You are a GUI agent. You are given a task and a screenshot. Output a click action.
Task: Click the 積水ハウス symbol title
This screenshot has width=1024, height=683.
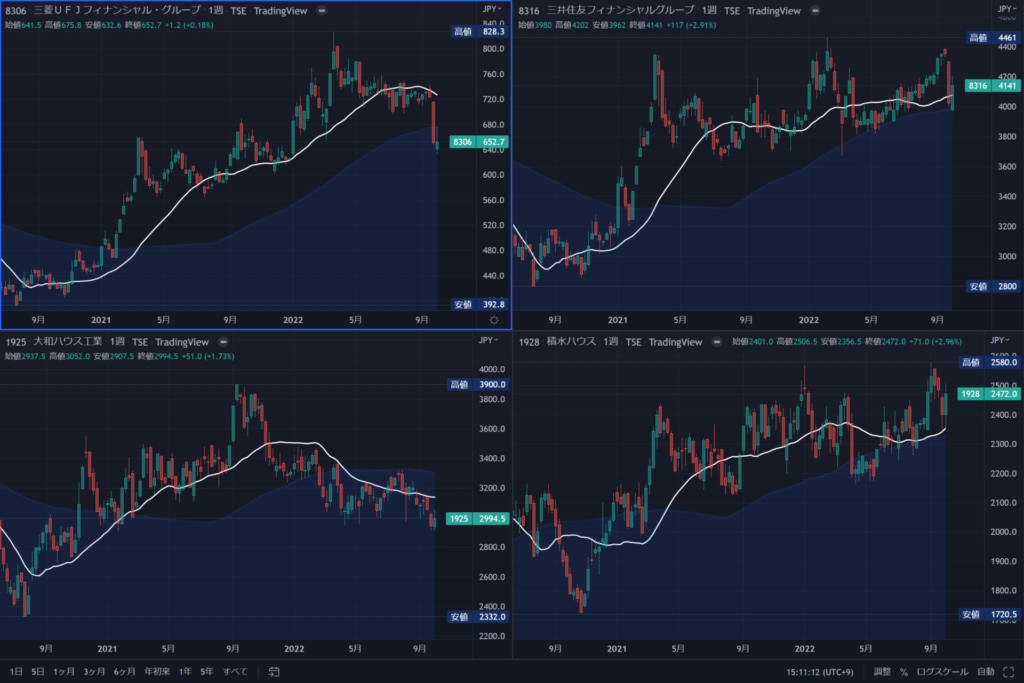tap(571, 342)
